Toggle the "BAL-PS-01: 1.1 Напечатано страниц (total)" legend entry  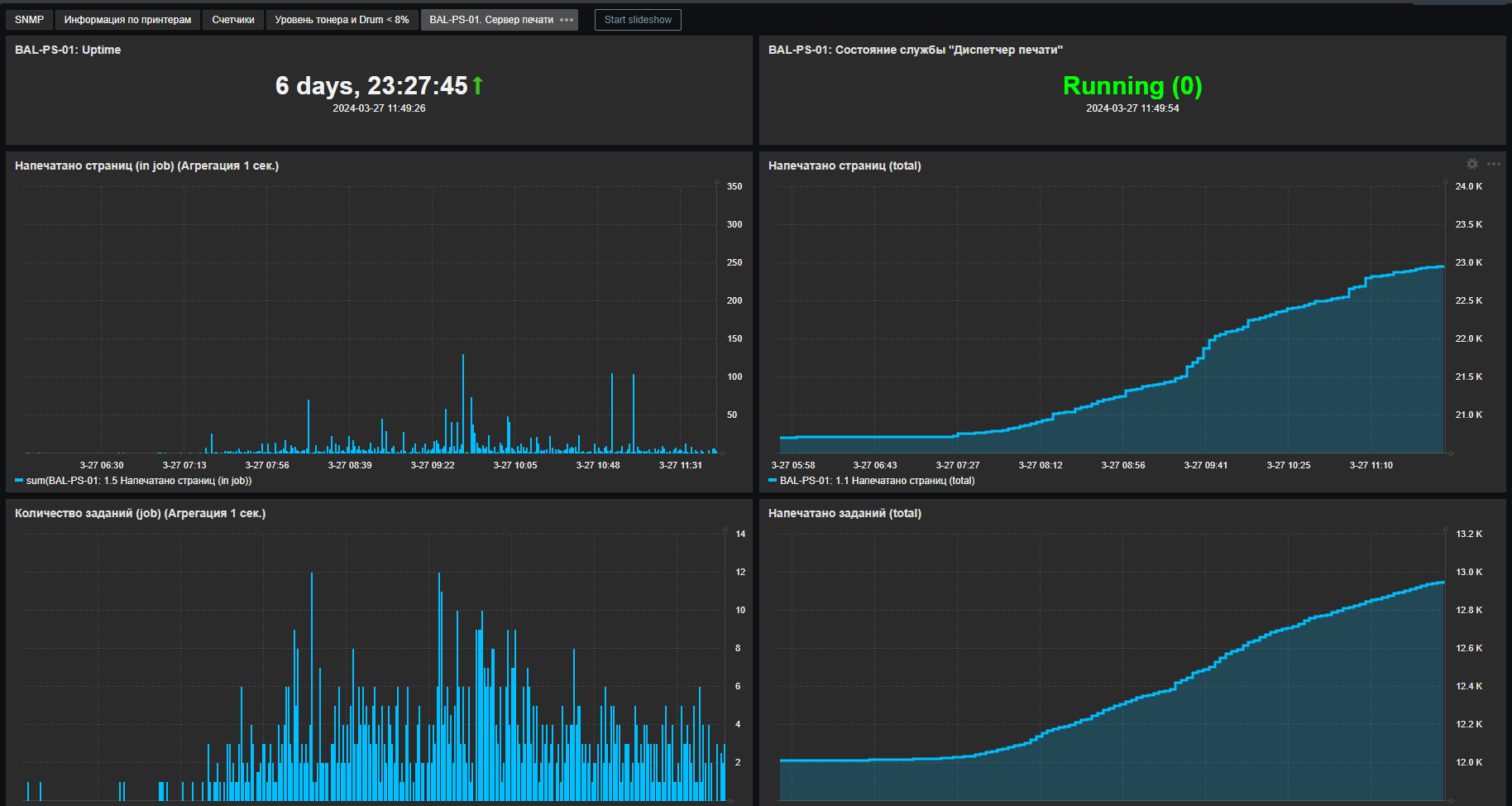point(872,481)
